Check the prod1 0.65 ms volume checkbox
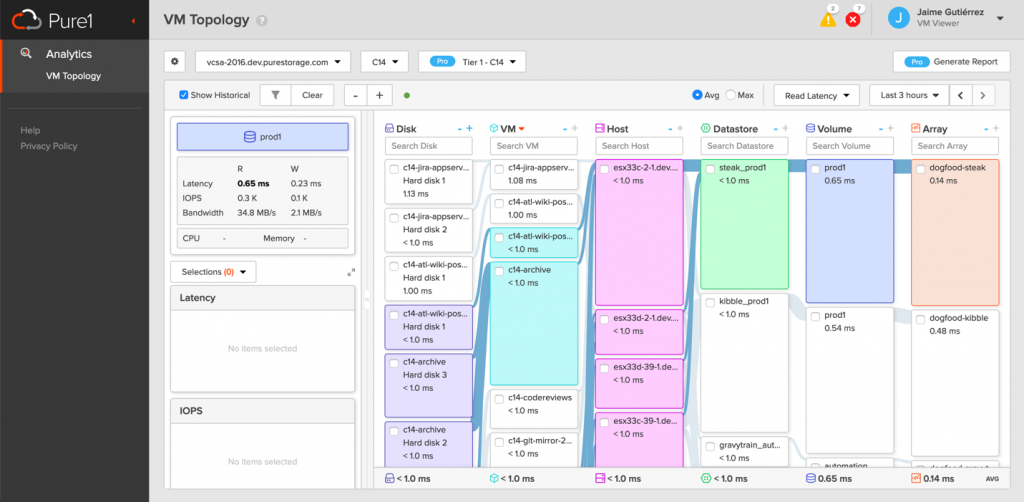 (815, 169)
